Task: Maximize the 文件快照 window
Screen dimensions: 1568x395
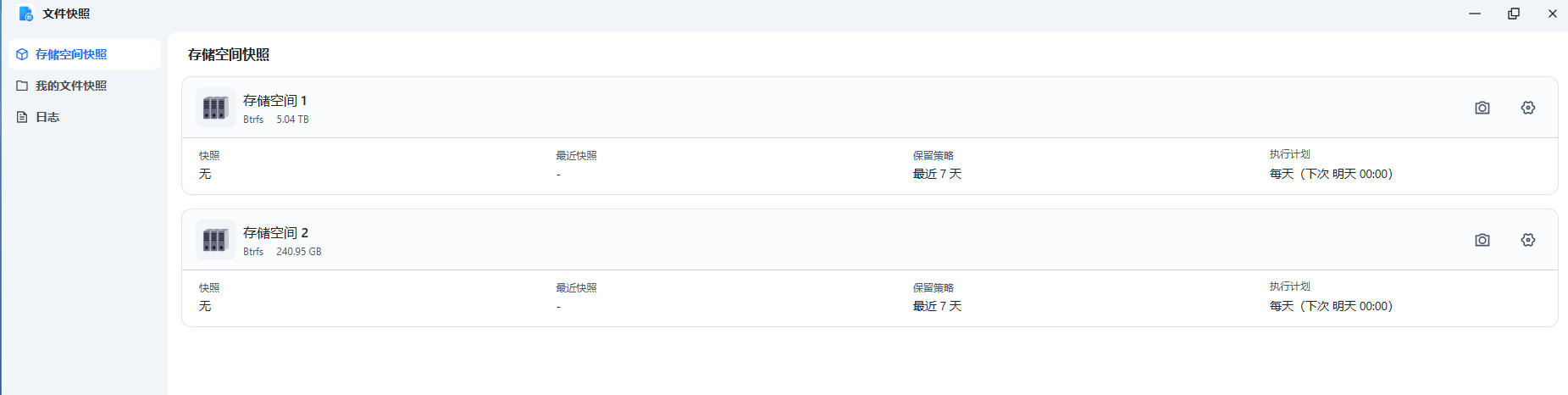Action: pos(1513,14)
